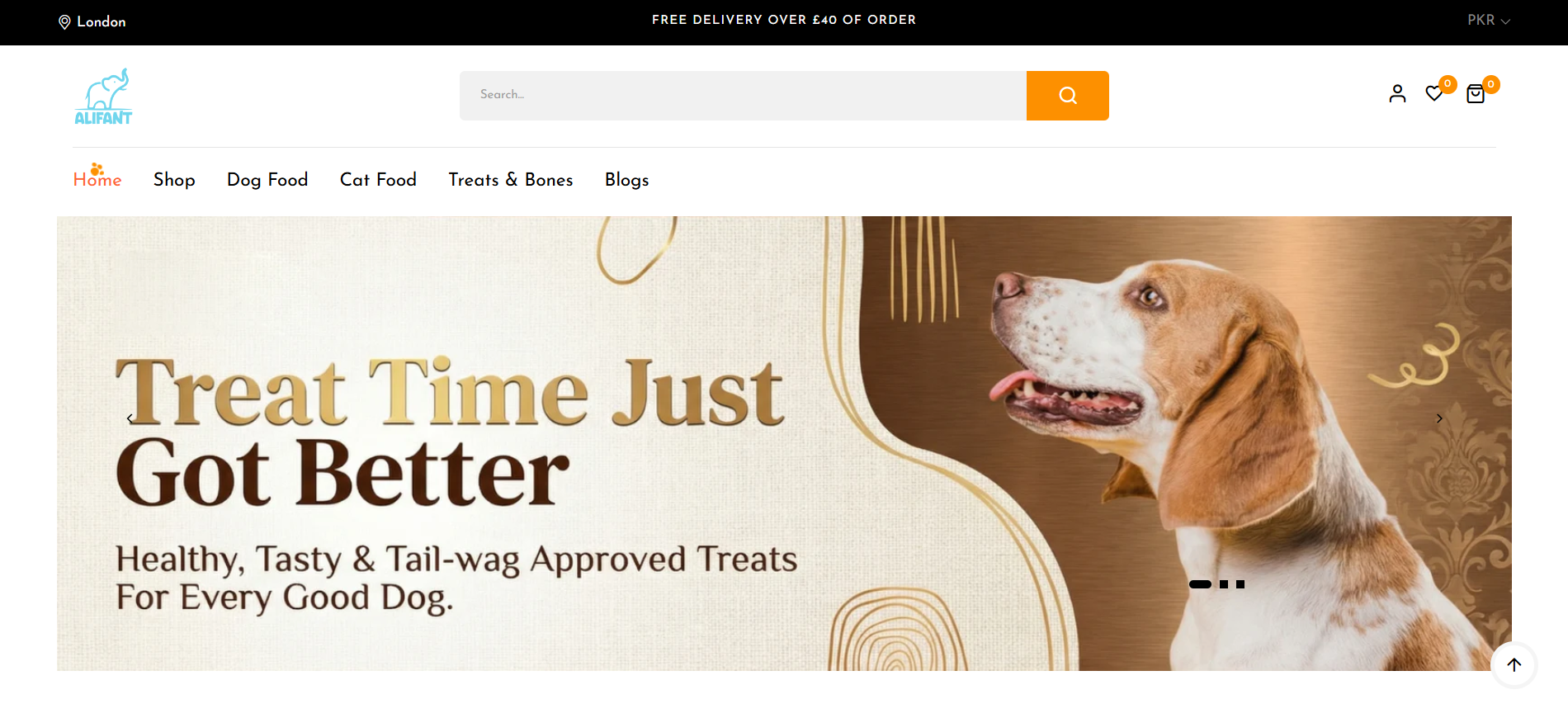Open the shopping bag cart icon
This screenshot has height=718, width=1568.
(x=1476, y=94)
